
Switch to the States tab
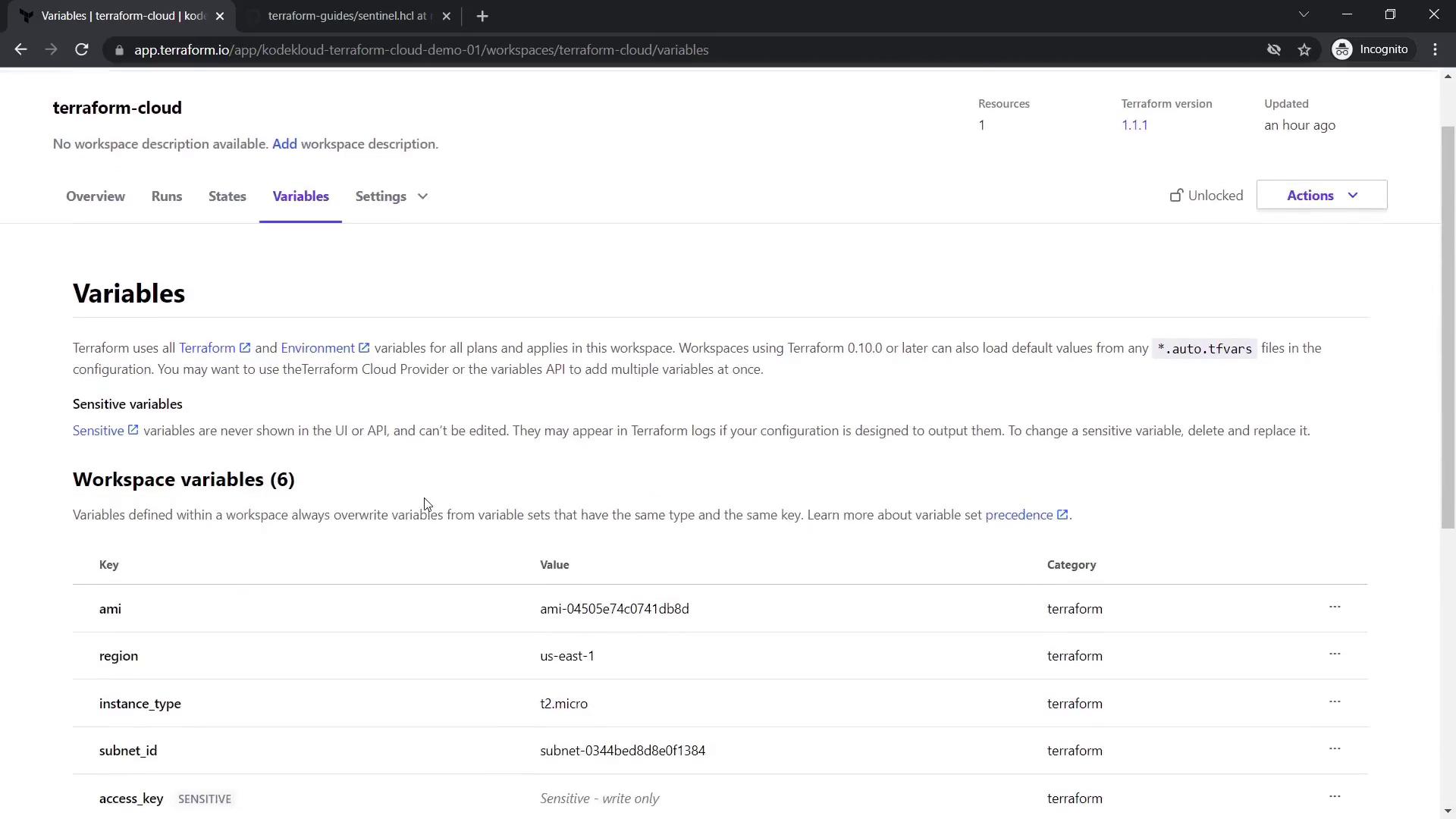(227, 196)
